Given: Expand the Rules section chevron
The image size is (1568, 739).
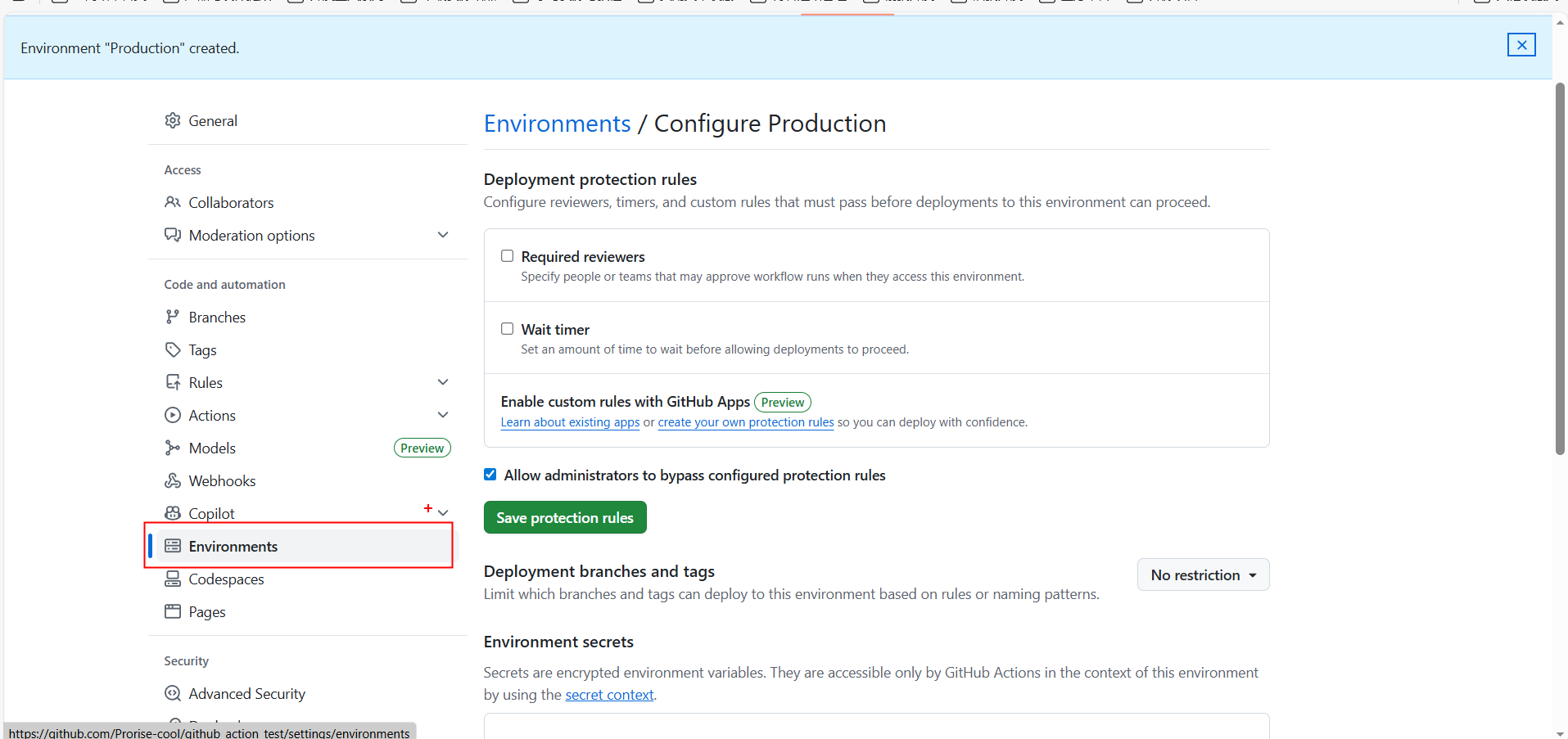Looking at the screenshot, I should click(443, 382).
